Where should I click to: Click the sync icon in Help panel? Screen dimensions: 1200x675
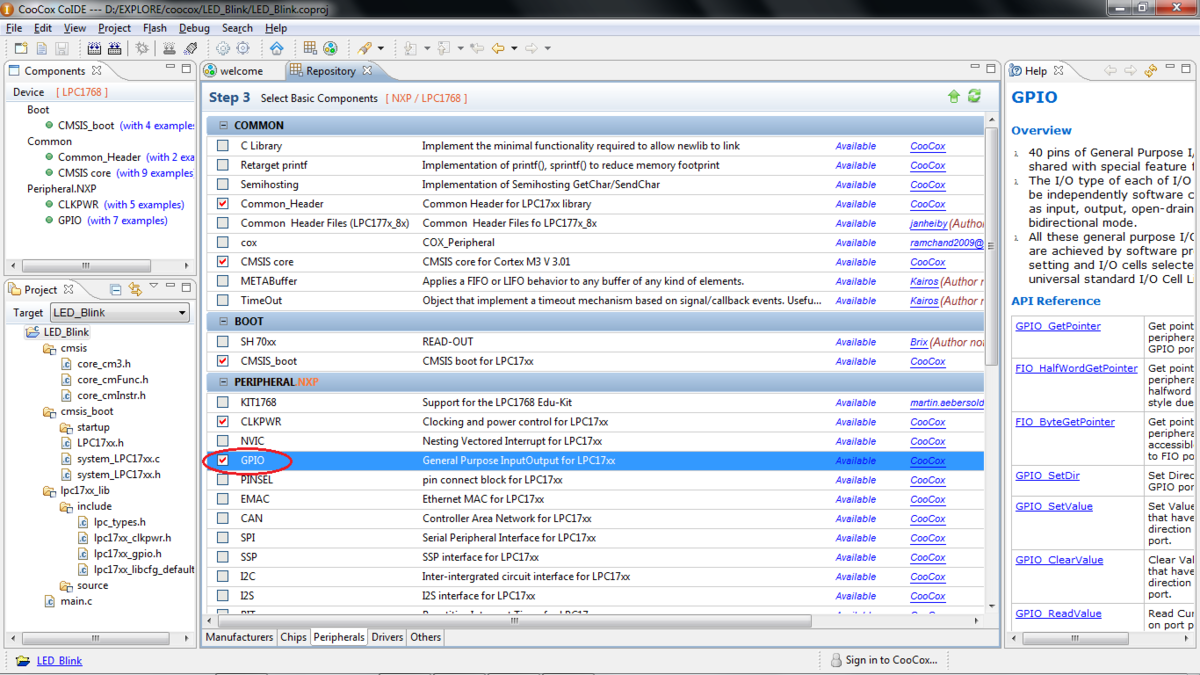click(1151, 71)
